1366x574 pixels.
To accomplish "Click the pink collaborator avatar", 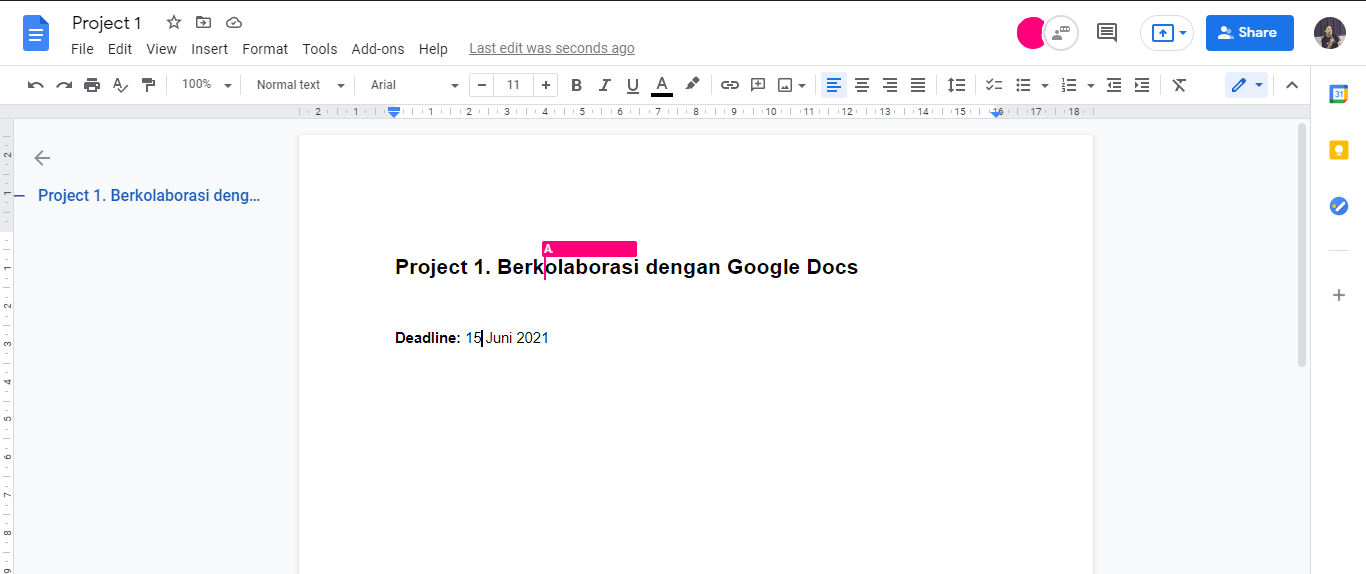I will click(1030, 33).
